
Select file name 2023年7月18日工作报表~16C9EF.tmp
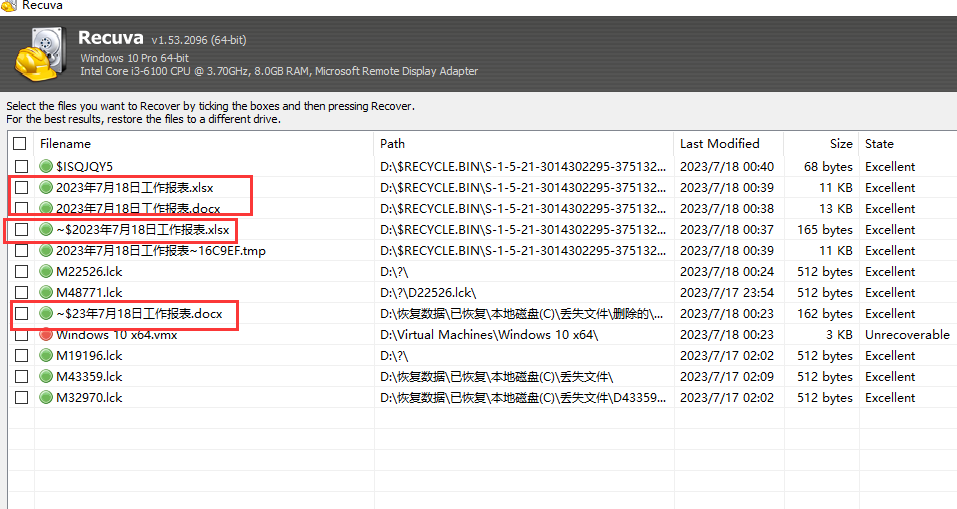[161, 250]
